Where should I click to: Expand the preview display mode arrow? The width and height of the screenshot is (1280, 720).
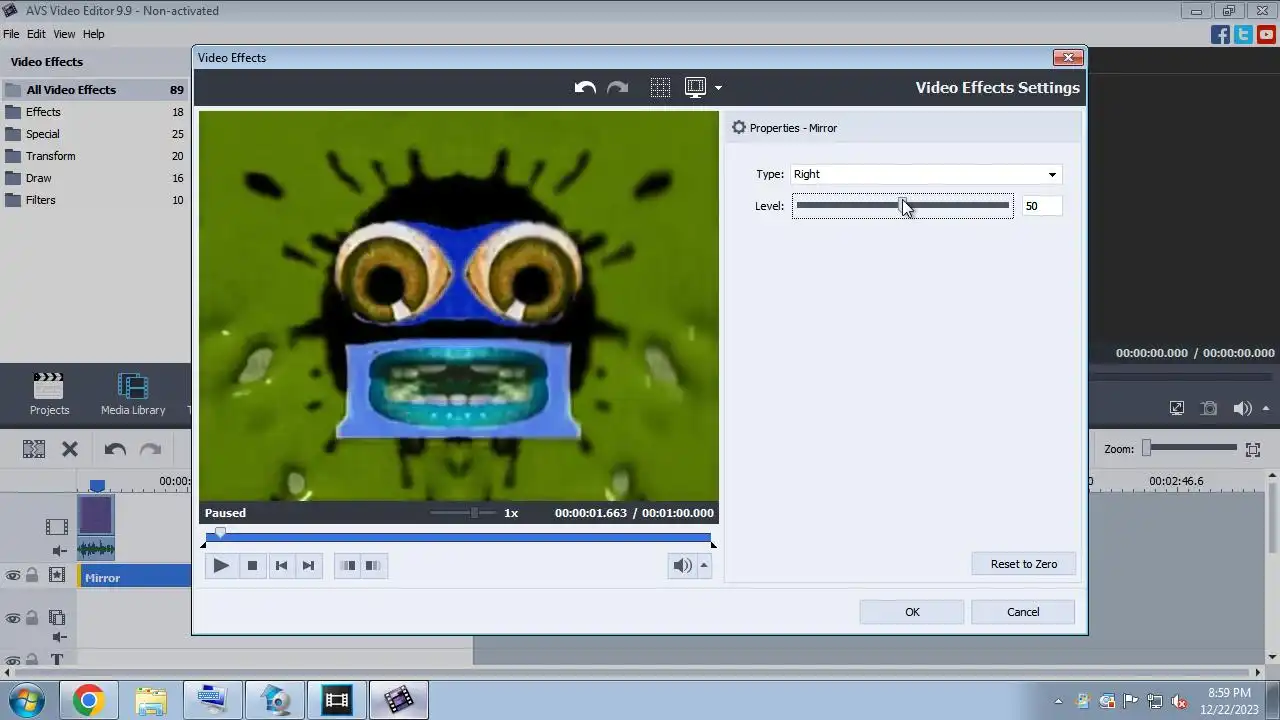pos(718,88)
